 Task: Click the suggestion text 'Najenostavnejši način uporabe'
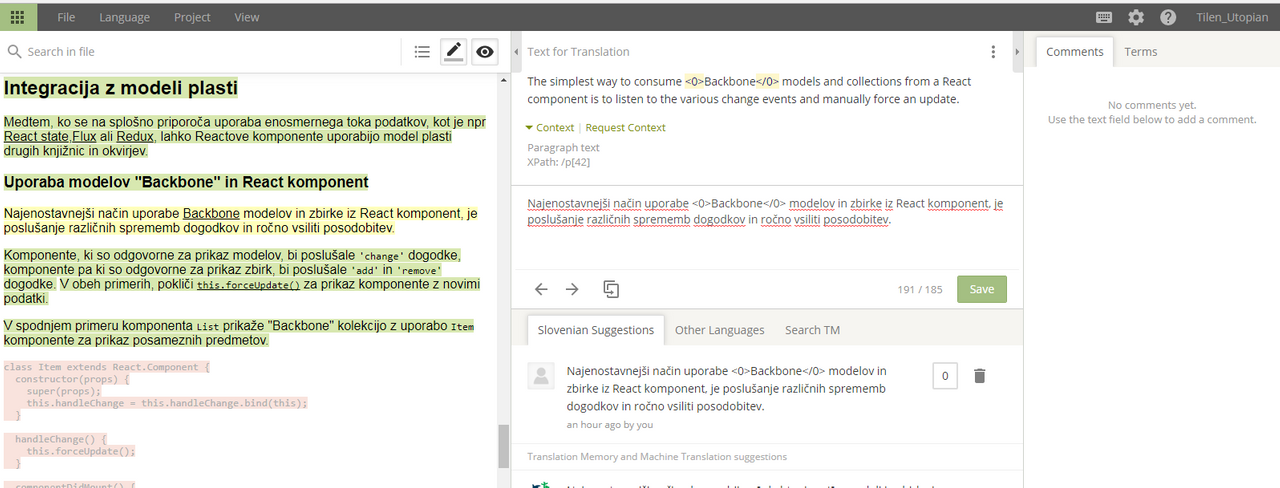[x=726, y=388]
